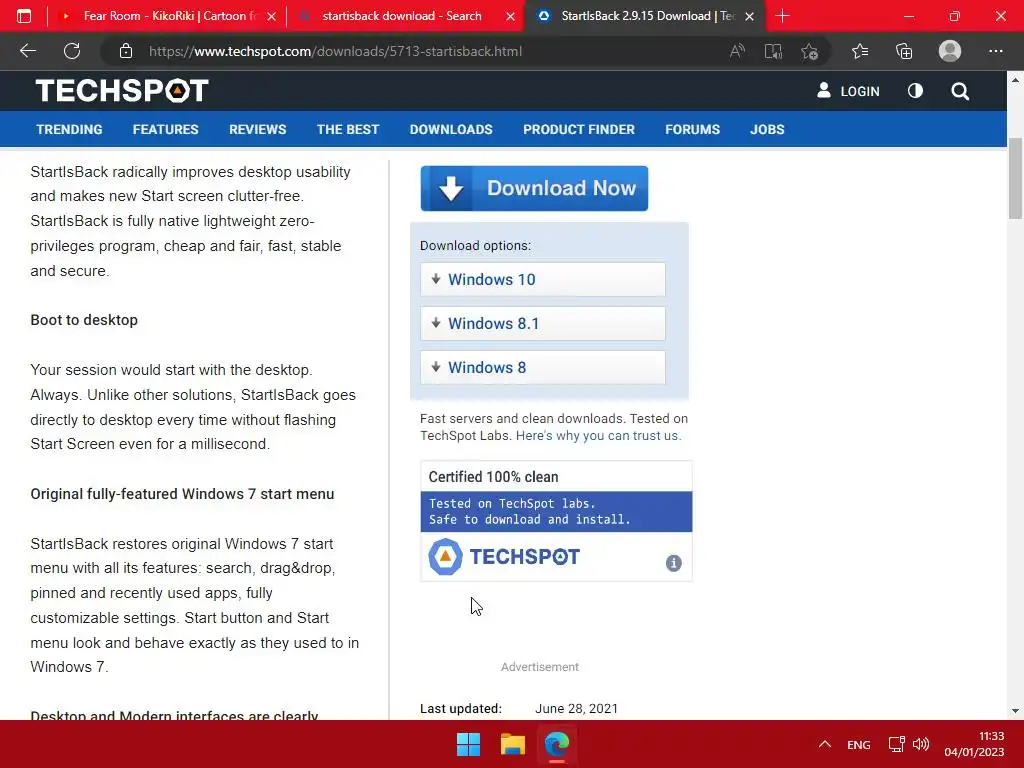Open Edge settings and more menu
This screenshot has width=1024, height=768.
(x=995, y=51)
